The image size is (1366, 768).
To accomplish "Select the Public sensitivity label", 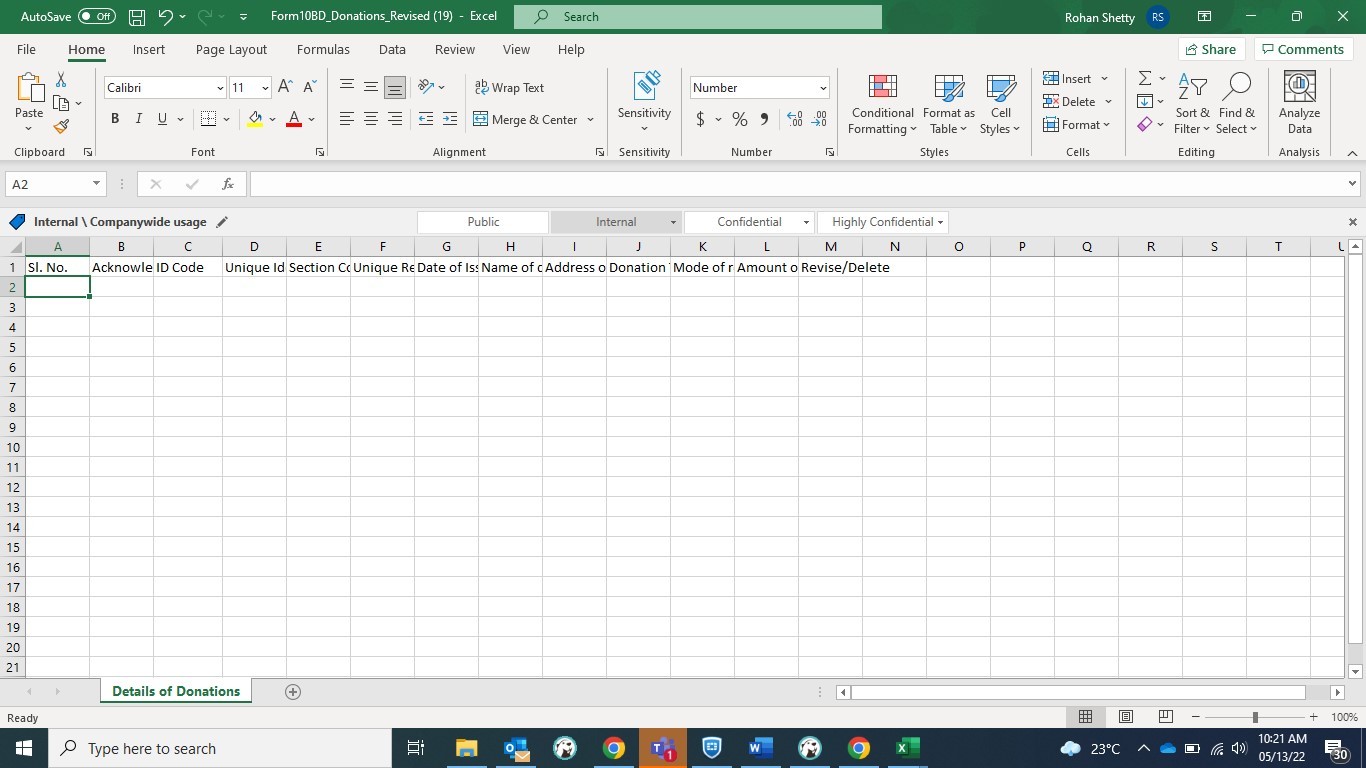I will pyautogui.click(x=483, y=222).
